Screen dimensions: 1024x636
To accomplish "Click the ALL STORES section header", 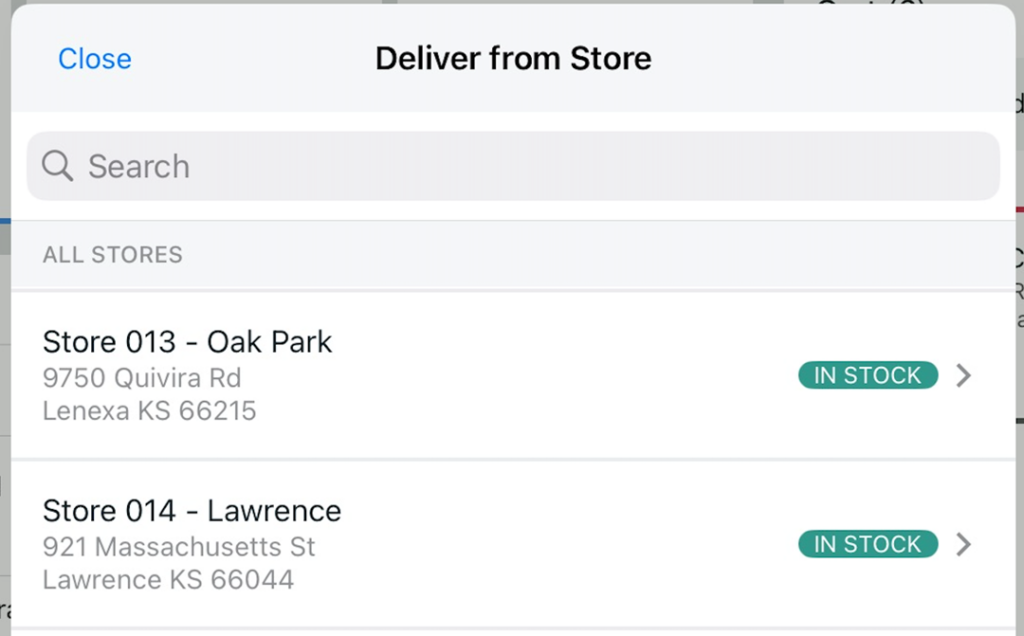I will 112,255.
